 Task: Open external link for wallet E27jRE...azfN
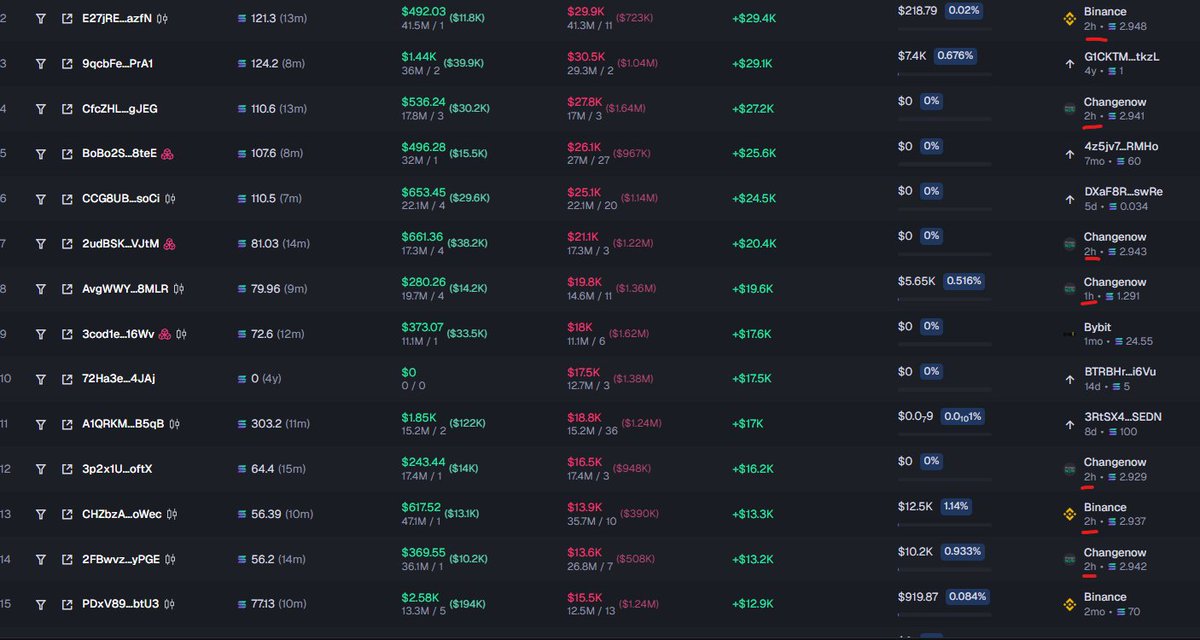pyautogui.click(x=67, y=18)
